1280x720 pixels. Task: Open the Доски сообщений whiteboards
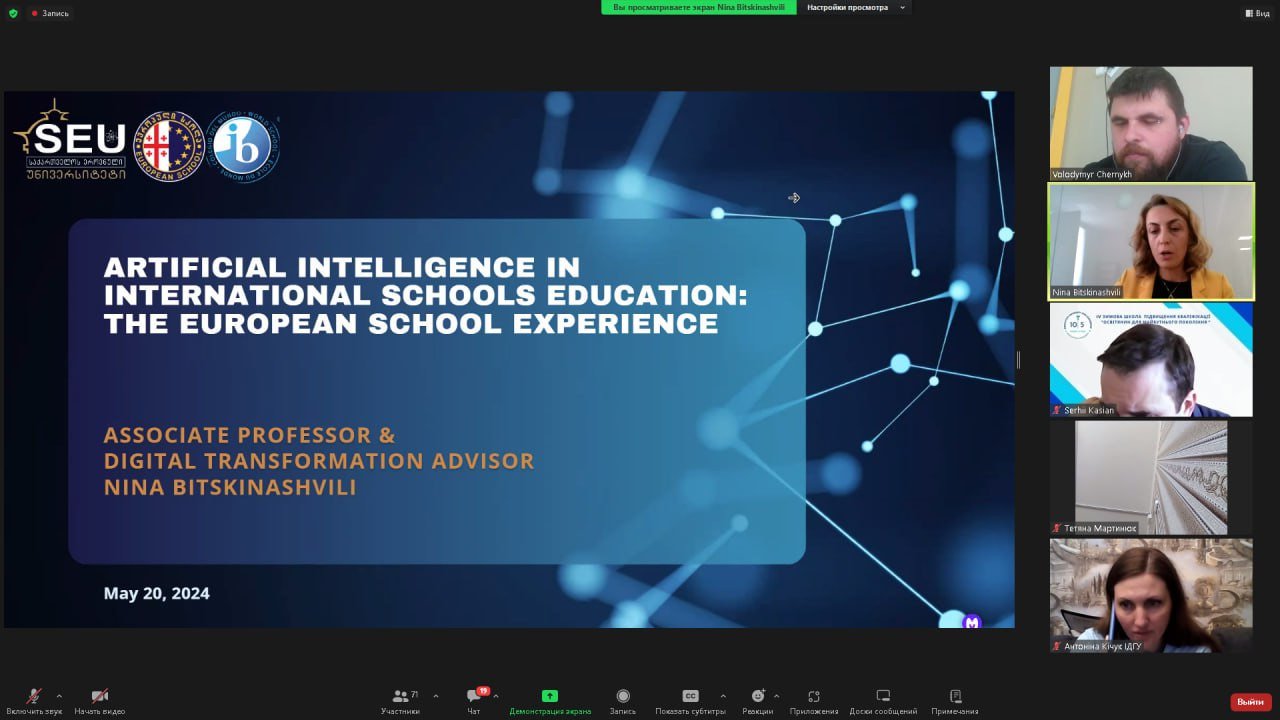tap(883, 701)
